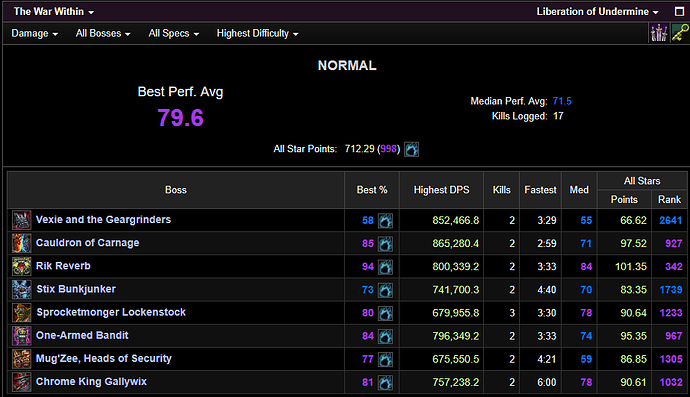The image size is (690, 397).
Task: Click Best Perf. Avg value 79.6
Action: [180, 118]
